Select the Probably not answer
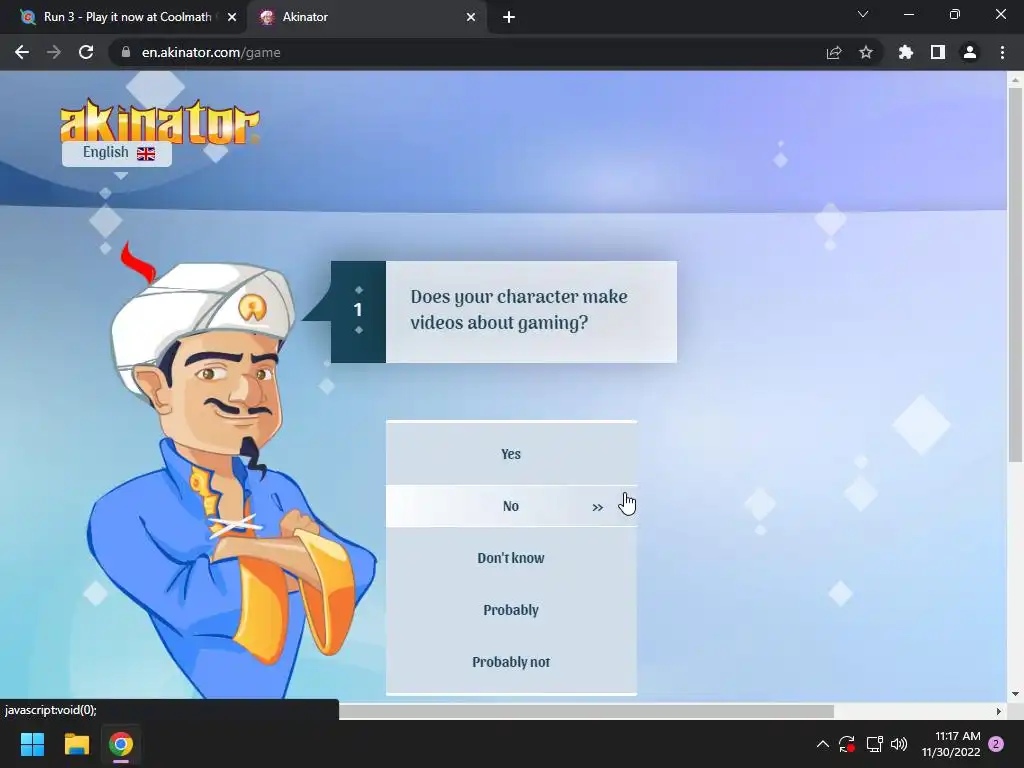Screen dimensions: 1024x768 coord(511,662)
